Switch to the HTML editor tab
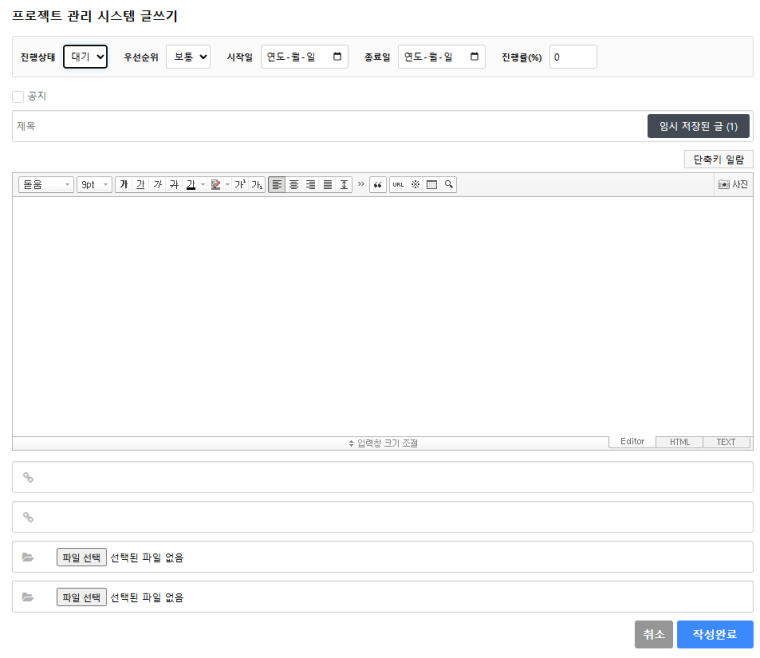Screen dimensions: 760x658 point(680,442)
